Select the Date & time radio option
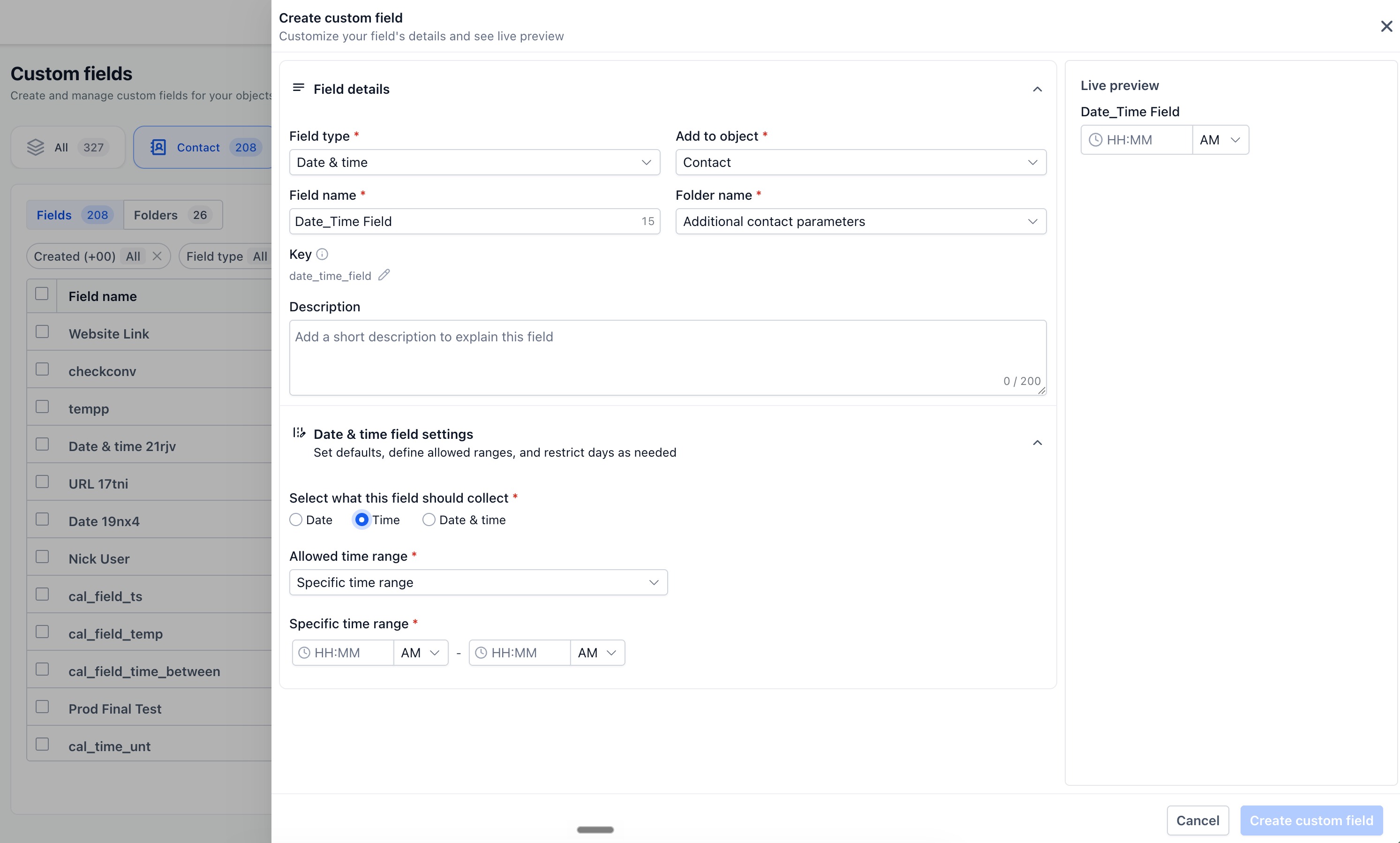The height and width of the screenshot is (843, 1400). (x=429, y=520)
